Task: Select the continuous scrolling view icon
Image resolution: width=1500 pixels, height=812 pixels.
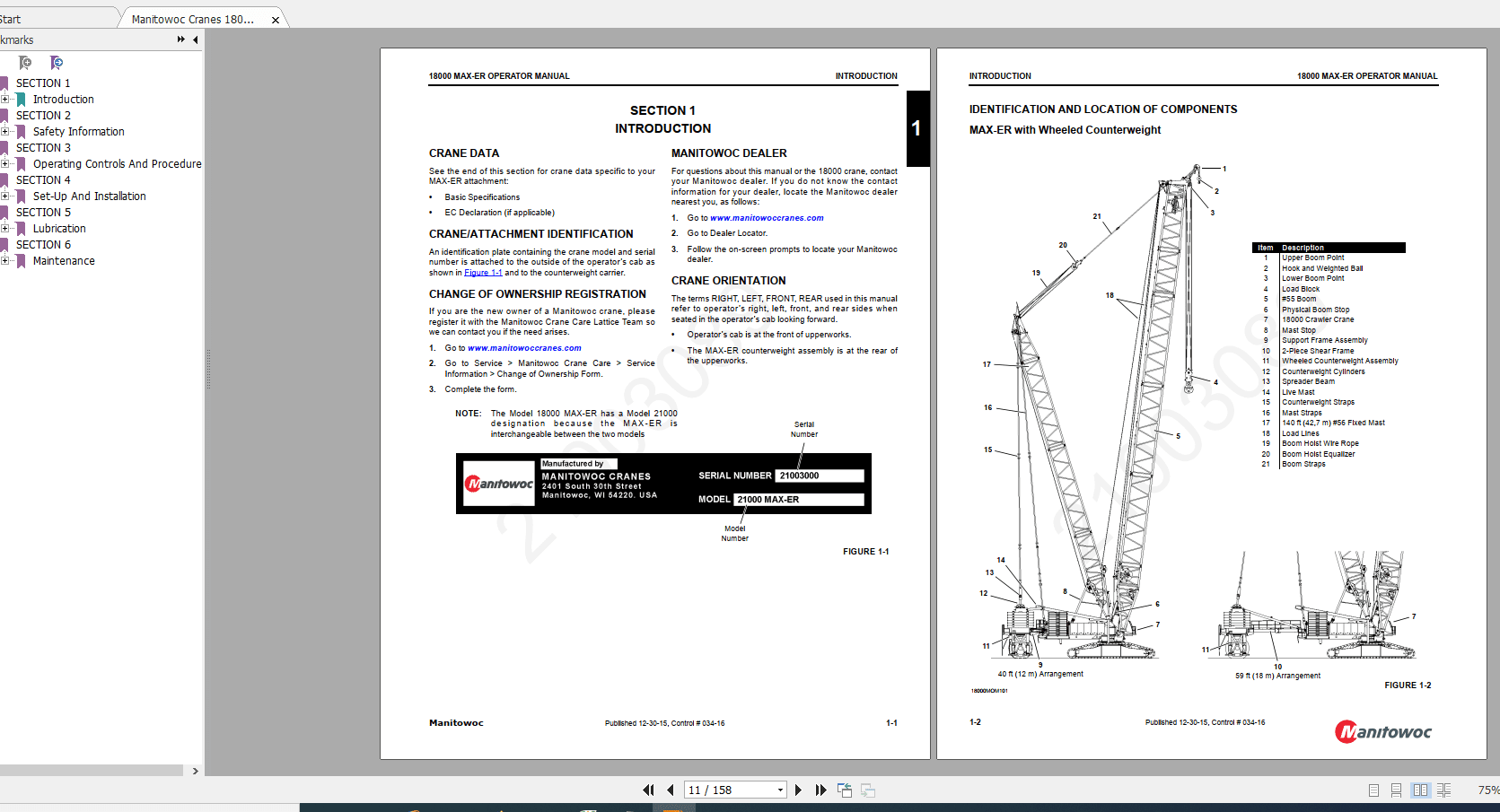Action: 1396,790
